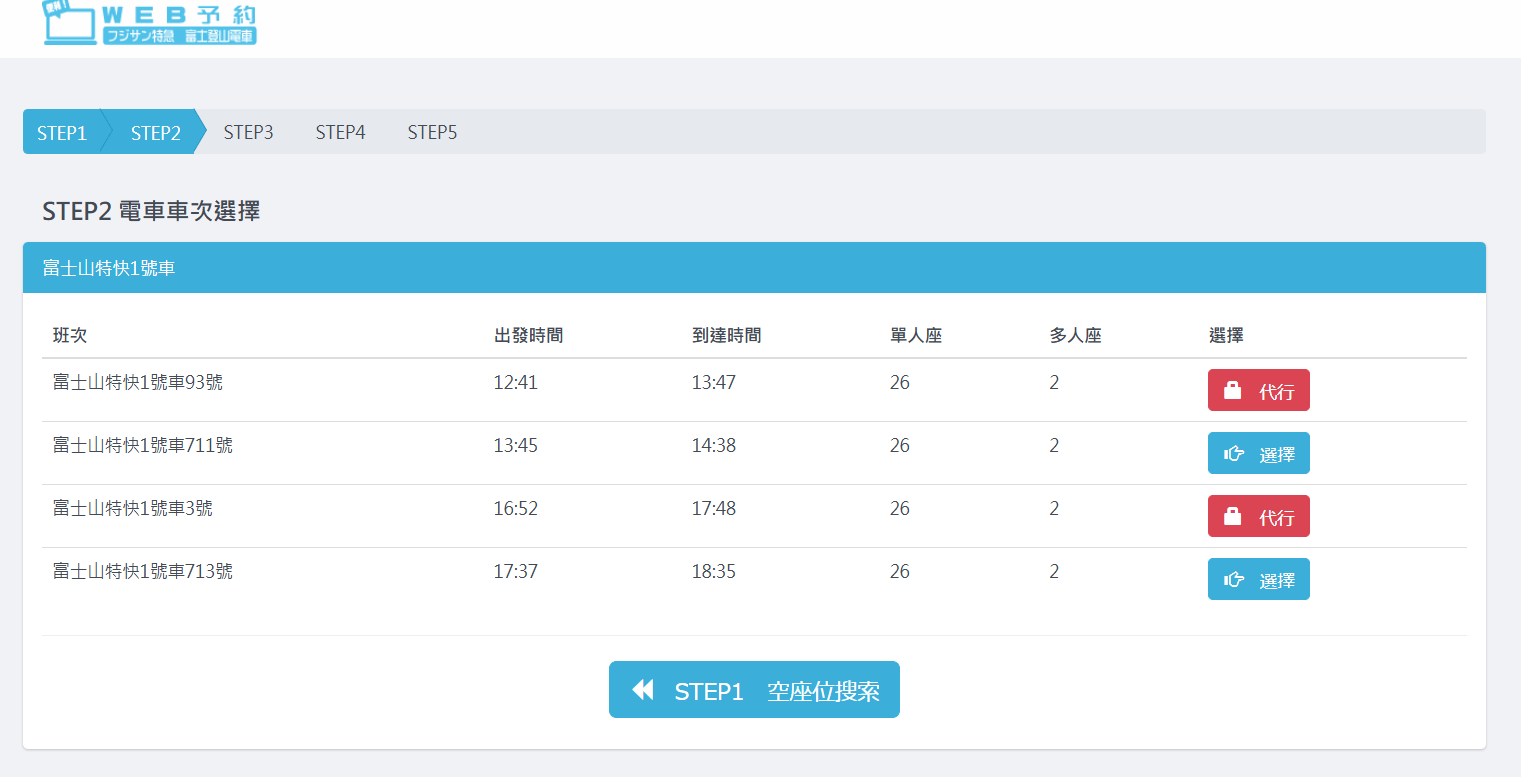This screenshot has height=777, width=1521.
Task: Click hand pointer icon for 711號 train
Action: click(1234, 454)
